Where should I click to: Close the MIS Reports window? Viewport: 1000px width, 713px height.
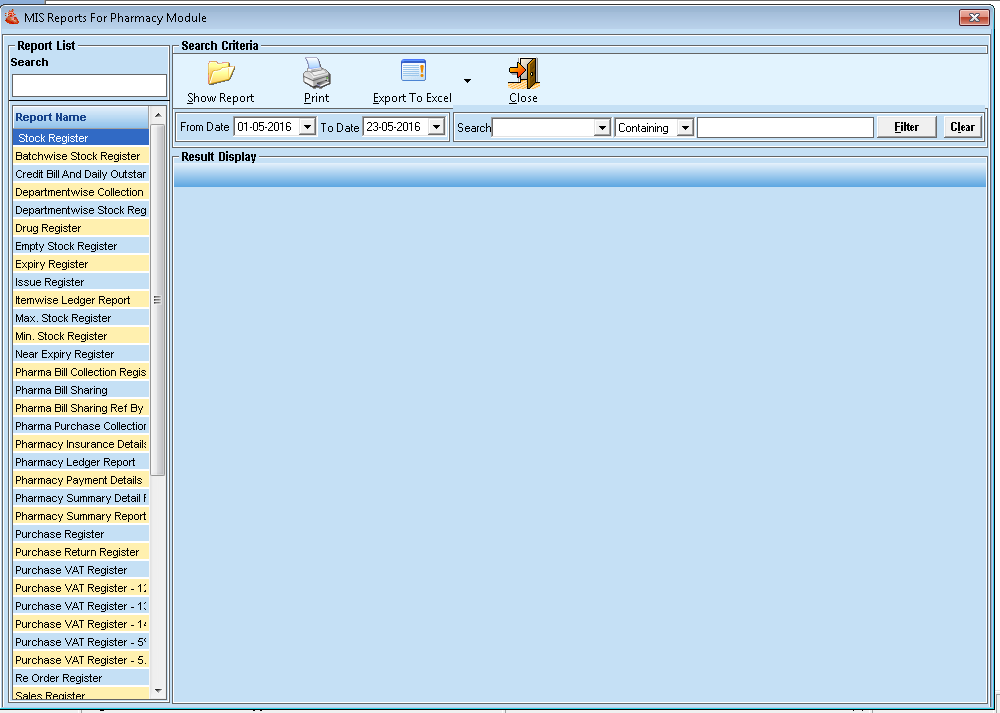[x=973, y=17]
